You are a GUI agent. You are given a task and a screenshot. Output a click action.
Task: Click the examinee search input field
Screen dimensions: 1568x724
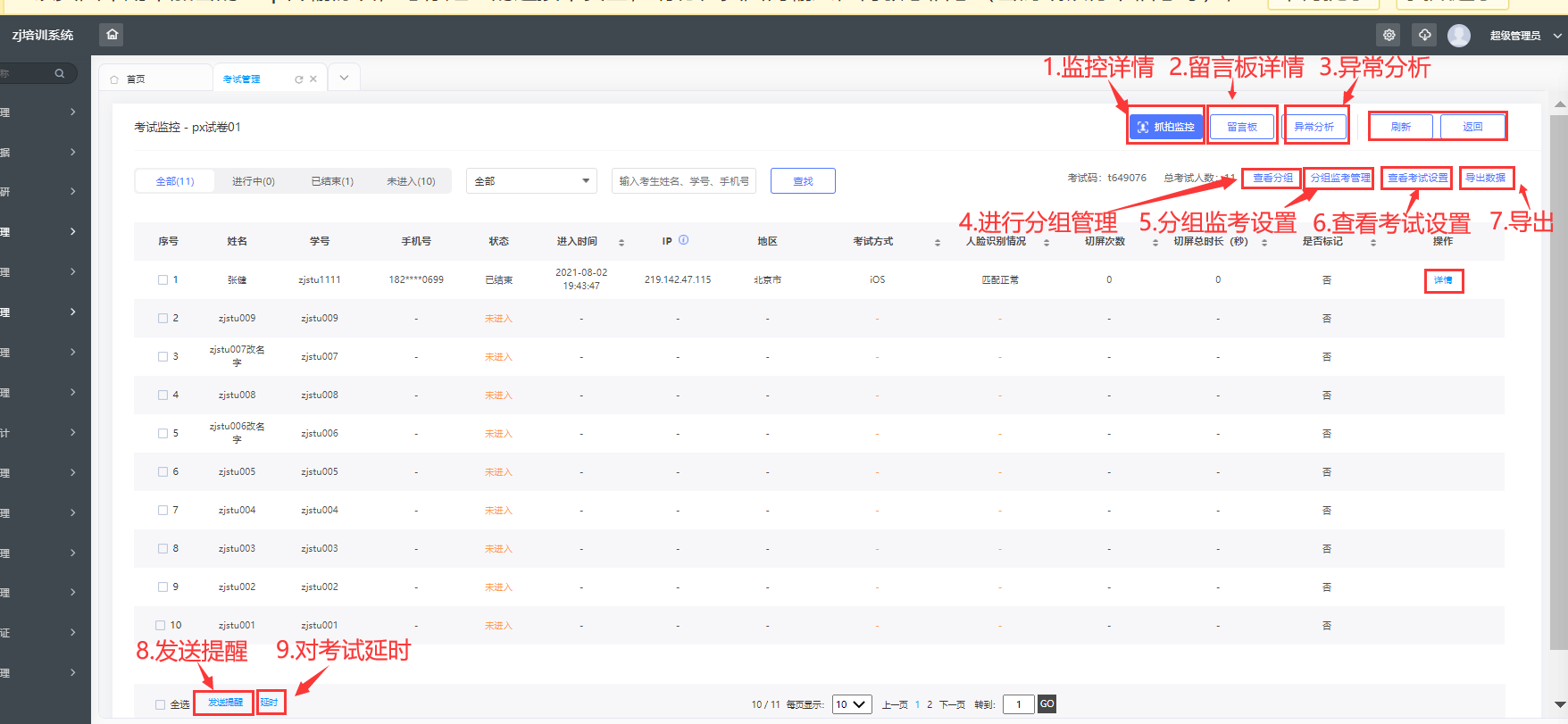(x=683, y=181)
